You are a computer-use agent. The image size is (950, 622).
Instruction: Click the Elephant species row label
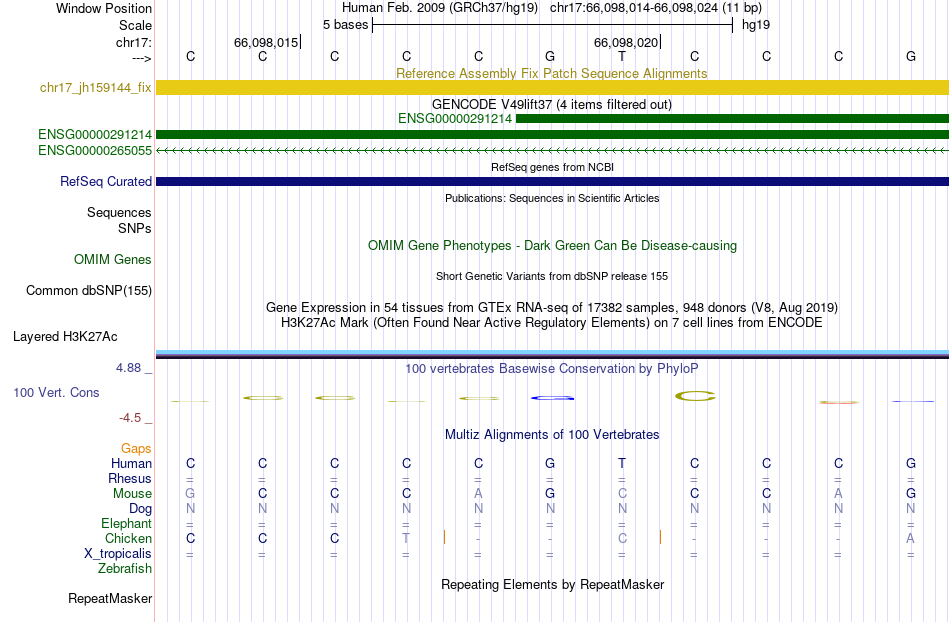pyautogui.click(x=127, y=523)
